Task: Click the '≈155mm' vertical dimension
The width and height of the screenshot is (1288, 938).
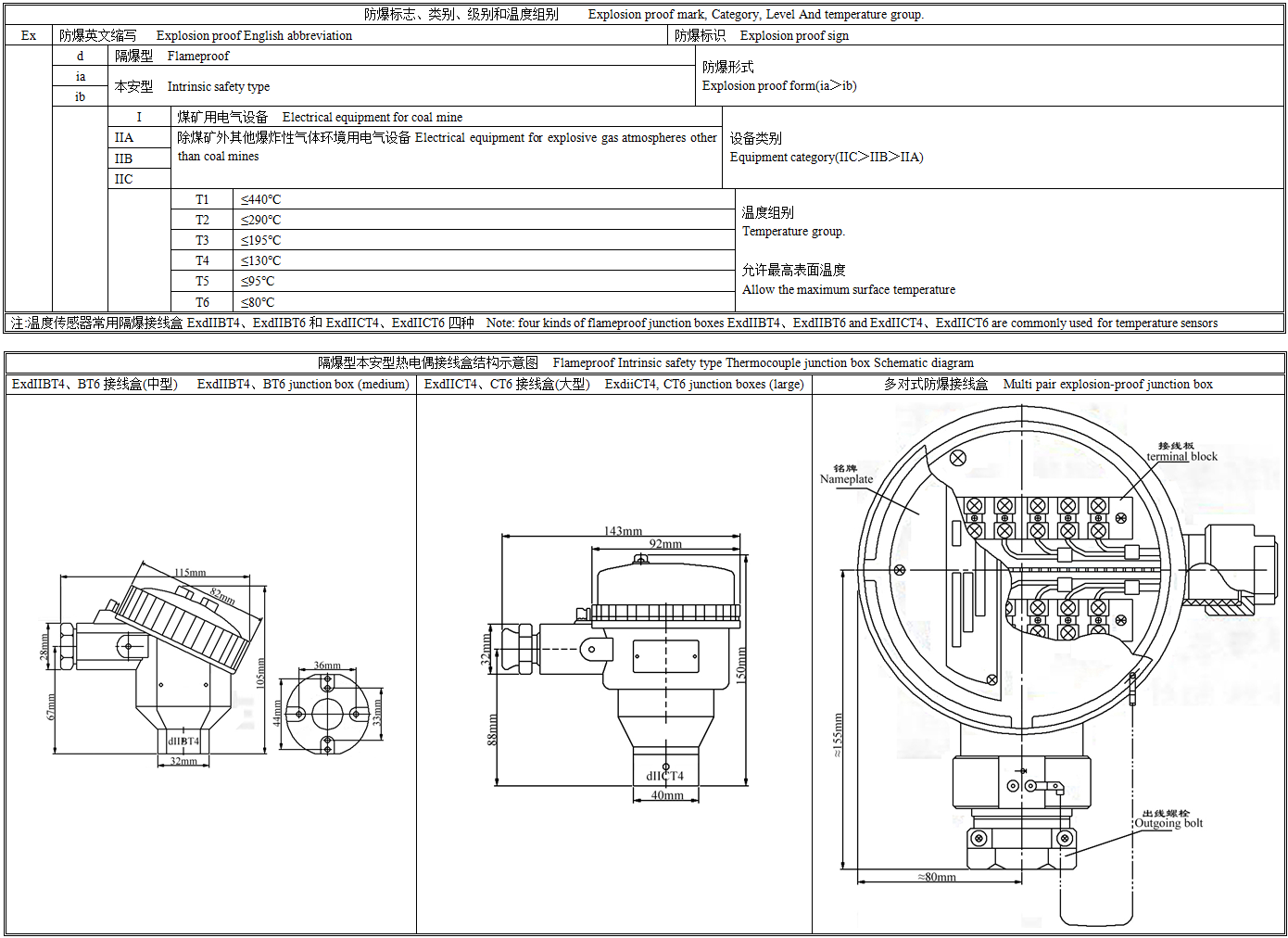Action: [838, 735]
